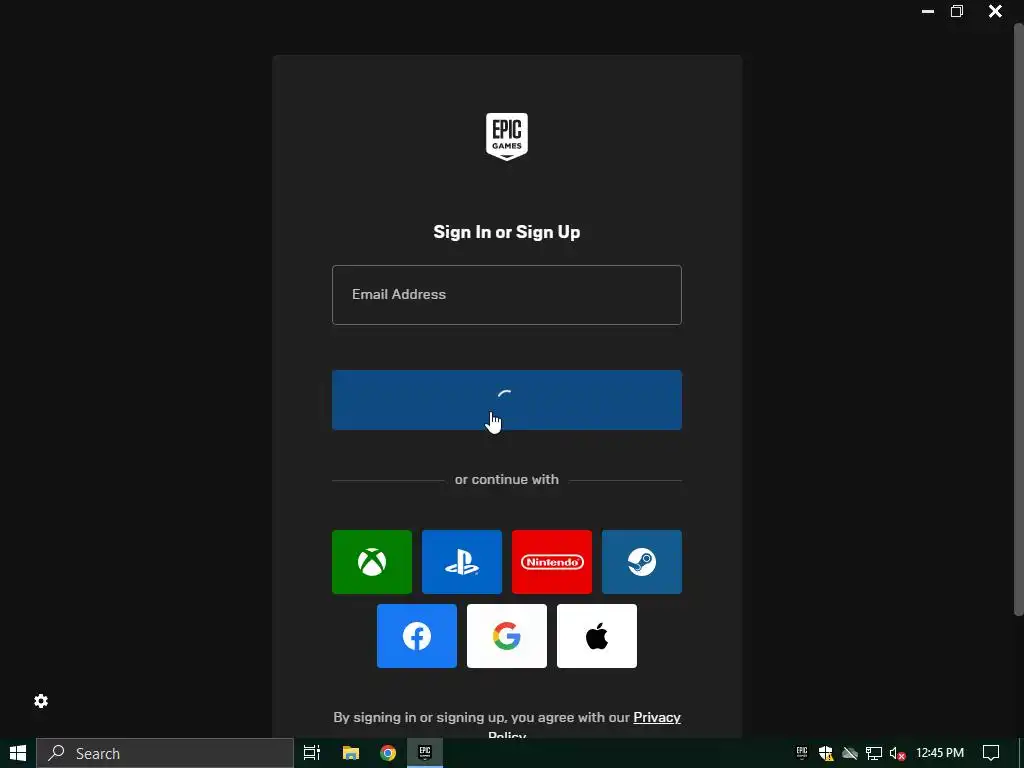
Task: Launch Google Chrome from taskbar
Action: (388, 753)
